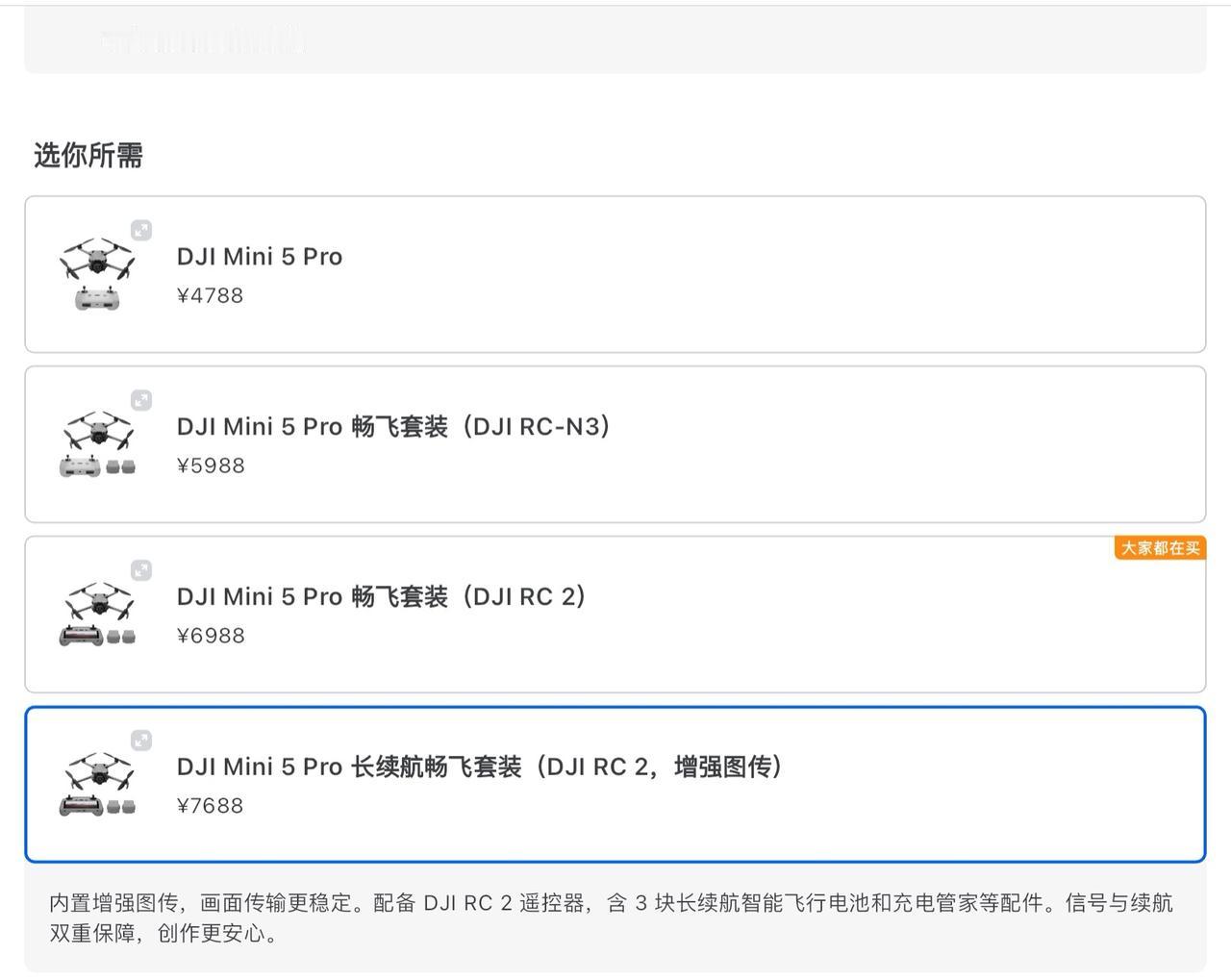Expand image of 畅飞套装 (DJI RC 2) ¥6988
The width and height of the screenshot is (1231, 980).
141,570
